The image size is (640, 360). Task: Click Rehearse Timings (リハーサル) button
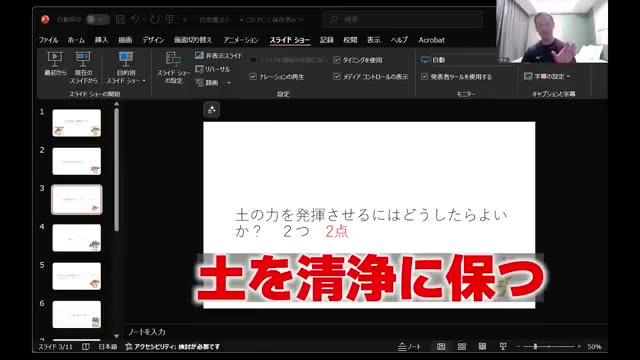213,69
